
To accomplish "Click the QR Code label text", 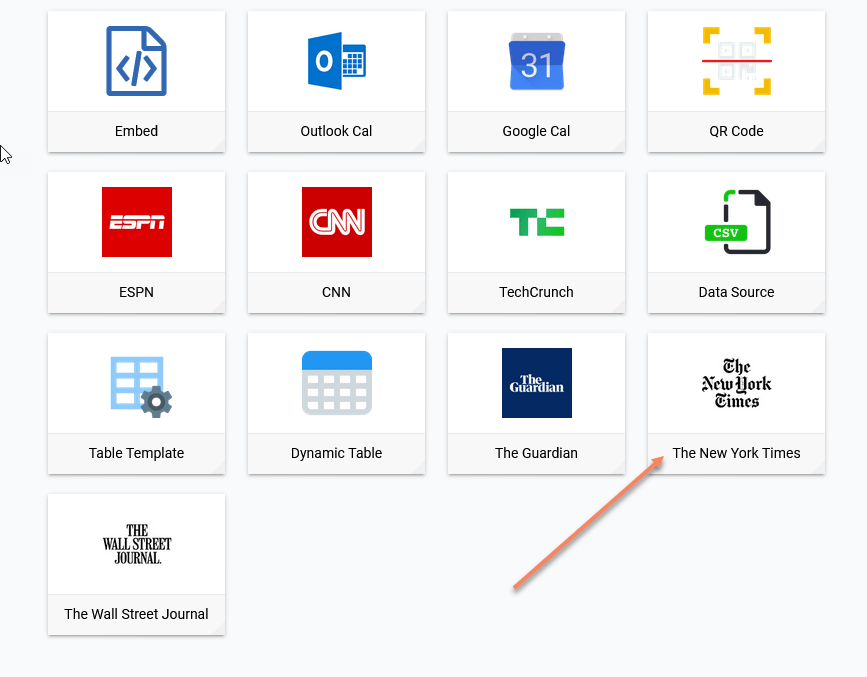I will [x=736, y=131].
